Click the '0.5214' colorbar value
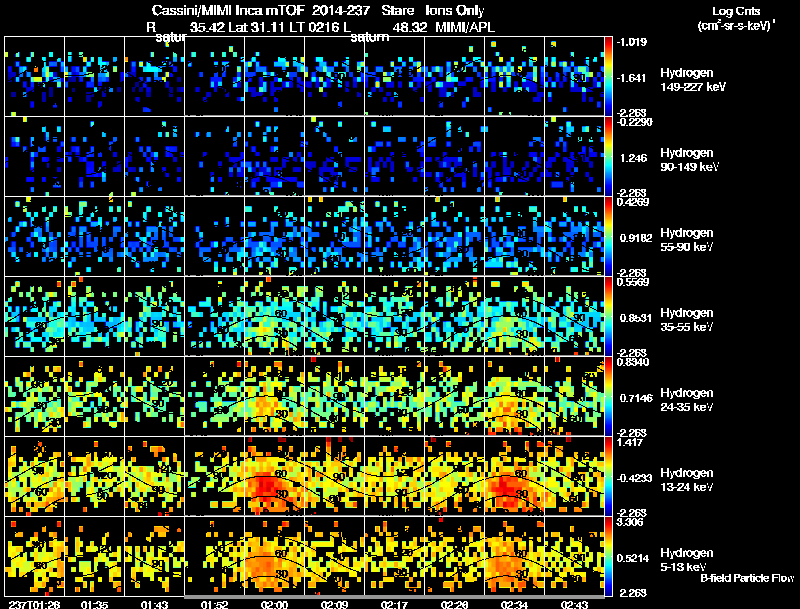 (633, 559)
